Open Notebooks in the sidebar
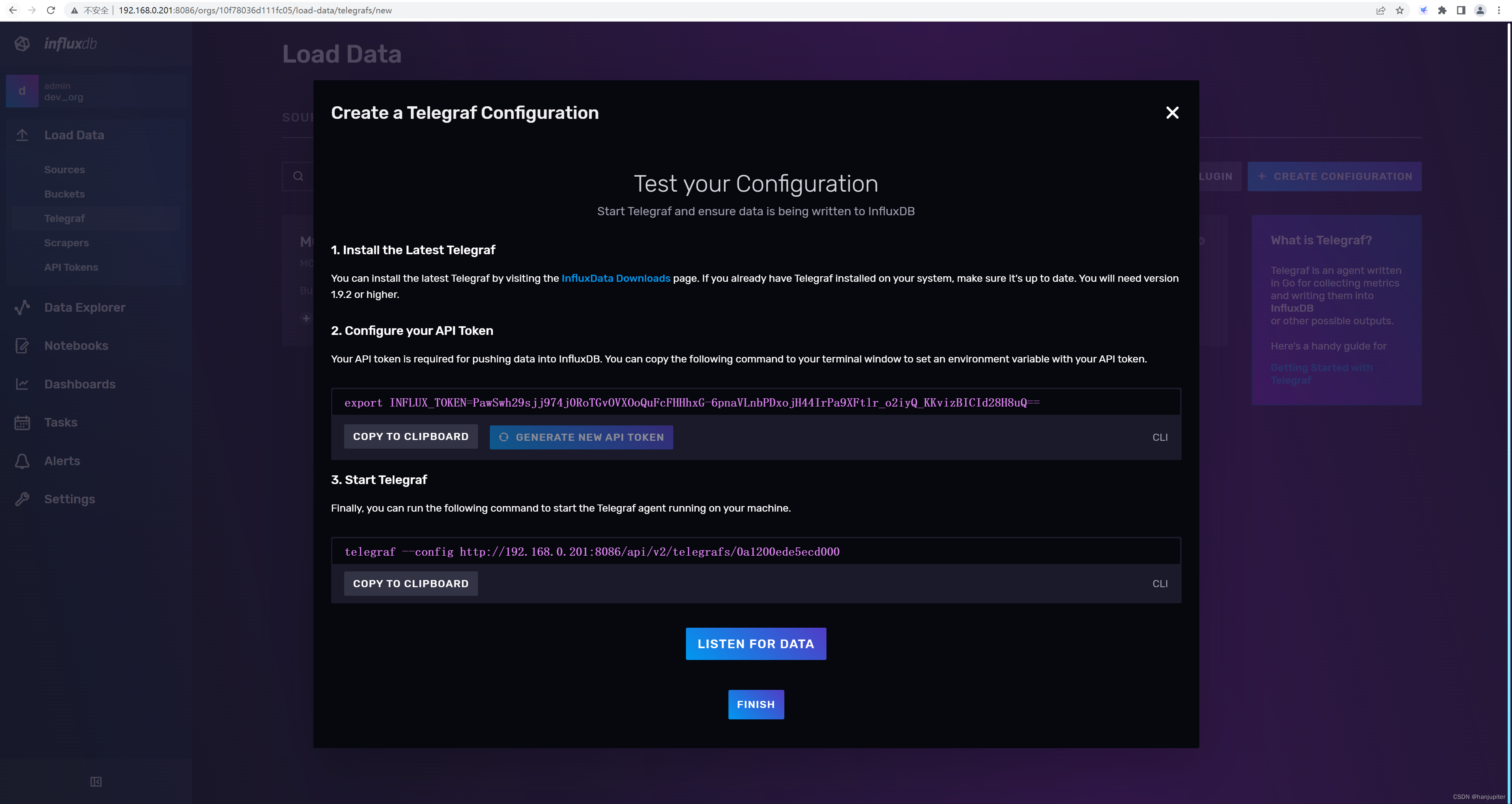Viewport: 1512px width, 804px height. (x=76, y=346)
